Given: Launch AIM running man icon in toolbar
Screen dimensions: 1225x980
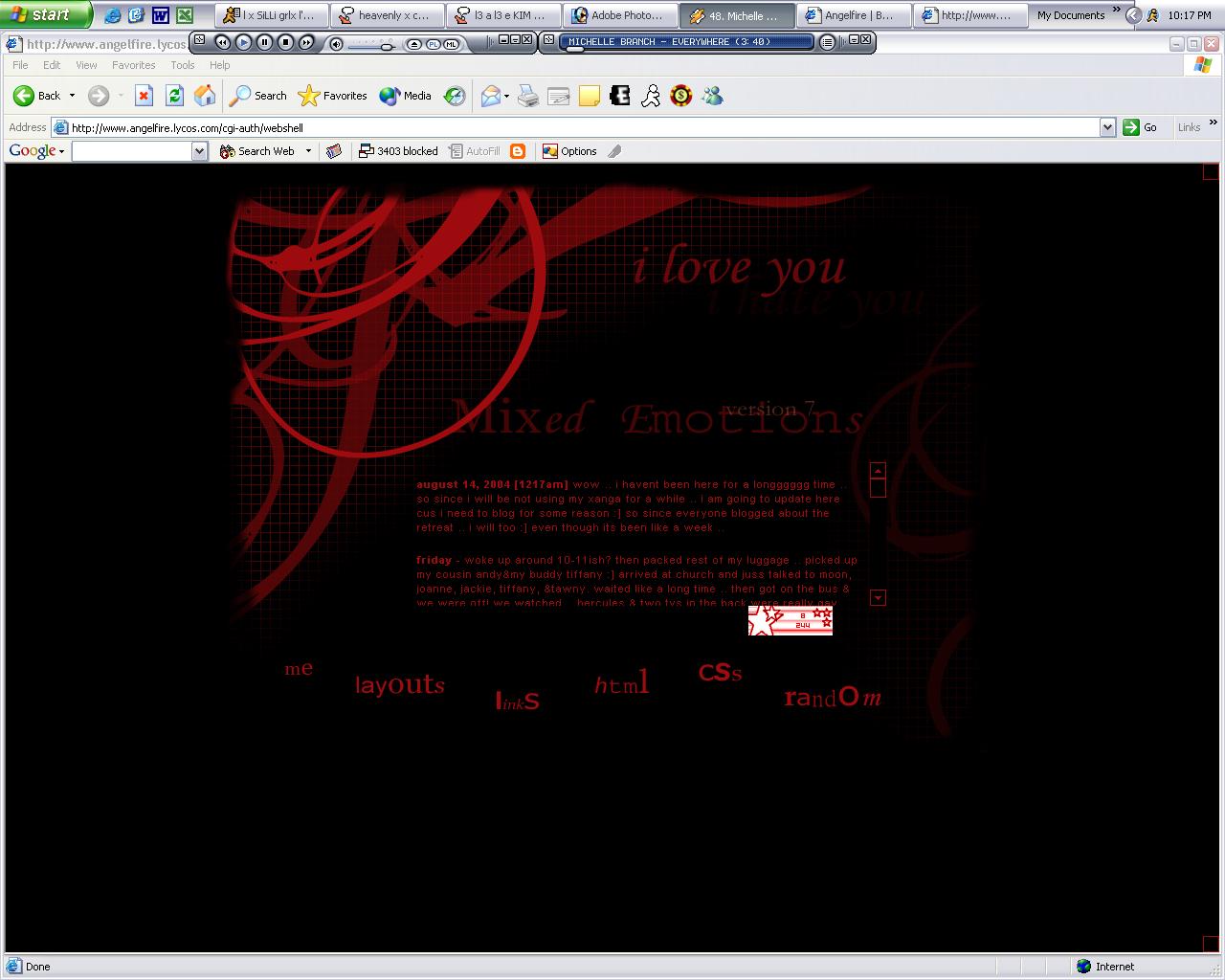Looking at the screenshot, I should pyautogui.click(x=651, y=96).
